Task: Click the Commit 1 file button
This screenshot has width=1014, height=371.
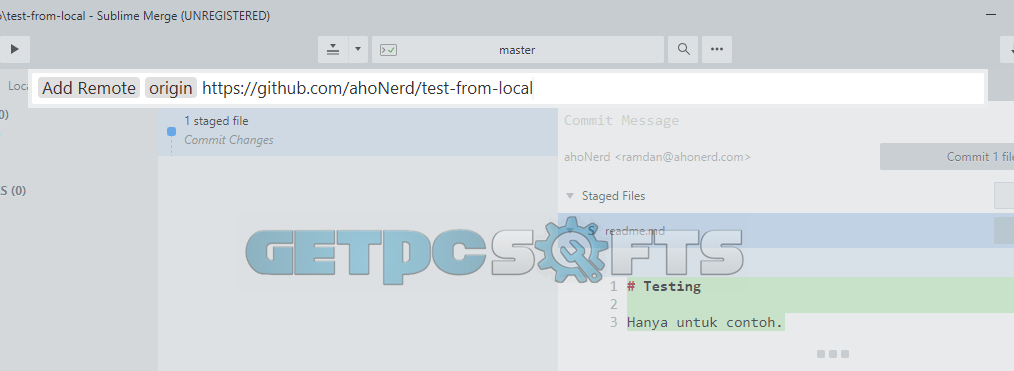Action: [947, 156]
